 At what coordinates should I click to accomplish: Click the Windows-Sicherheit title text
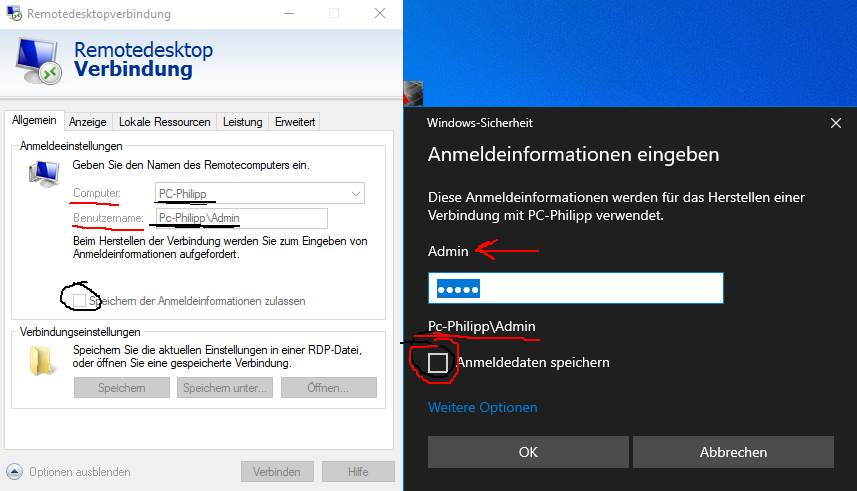click(480, 123)
